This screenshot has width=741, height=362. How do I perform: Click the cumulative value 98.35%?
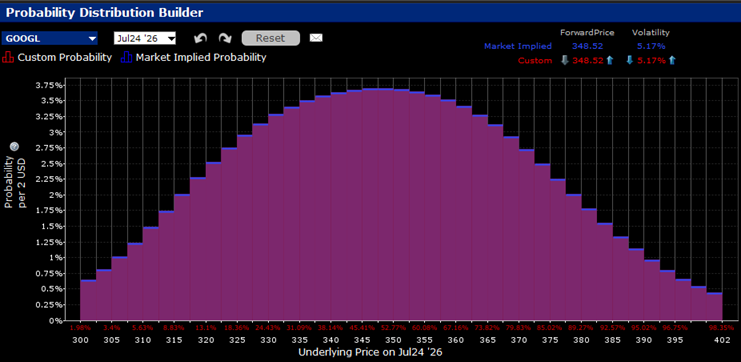coord(722,328)
